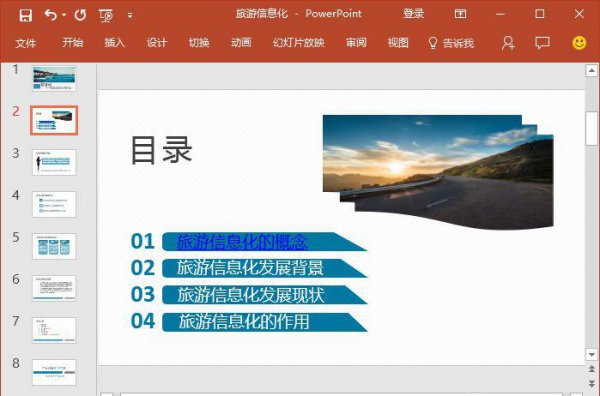Viewport: 600px width, 396px height.
Task: Click the 01 number label
Action: [143, 241]
